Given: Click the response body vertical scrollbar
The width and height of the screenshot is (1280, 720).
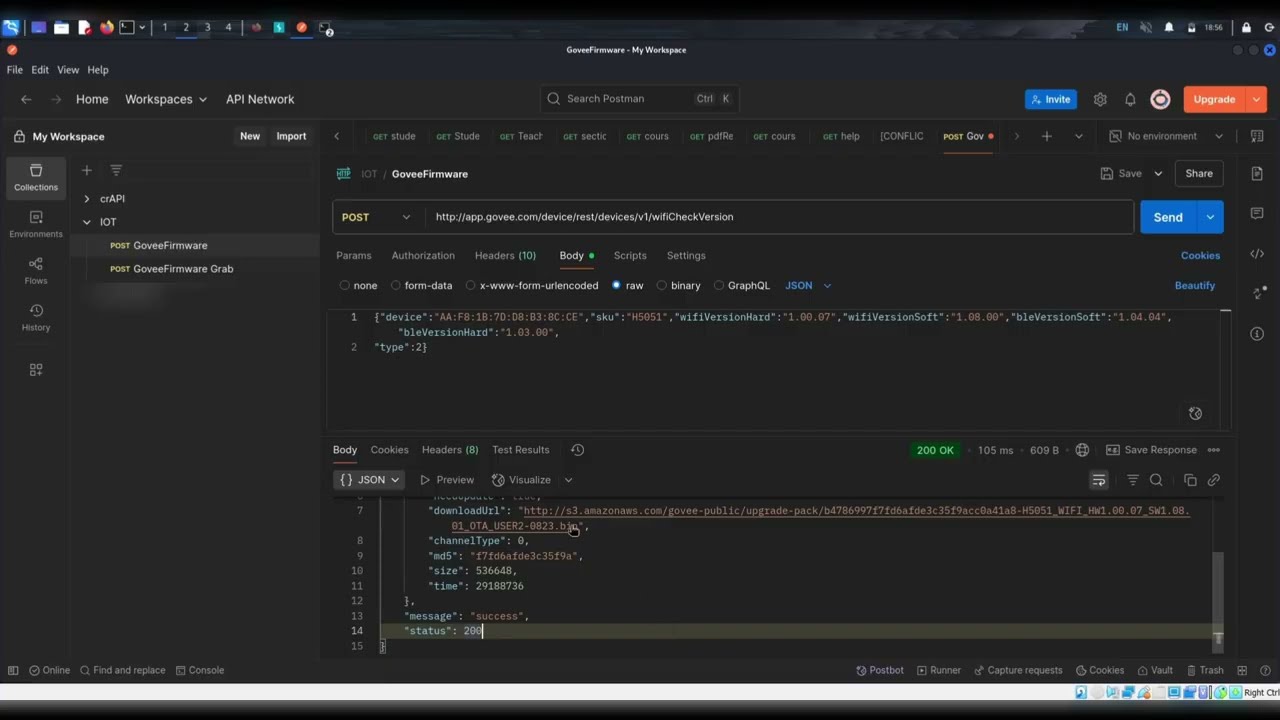Looking at the screenshot, I should (x=1218, y=598).
